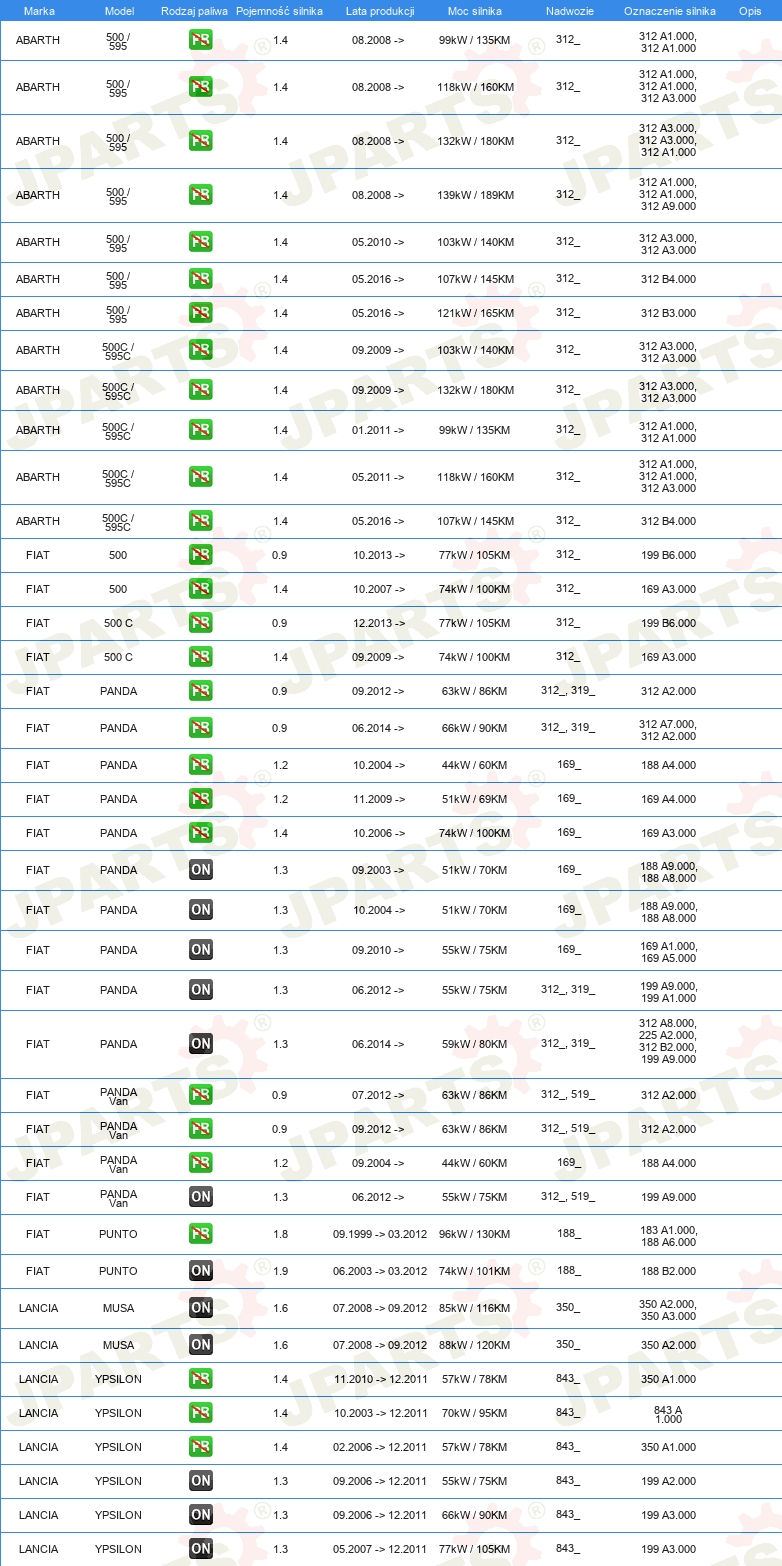This screenshot has width=782, height=1566.
Task: Click the Lata produkcji column header
Action: (379, 11)
